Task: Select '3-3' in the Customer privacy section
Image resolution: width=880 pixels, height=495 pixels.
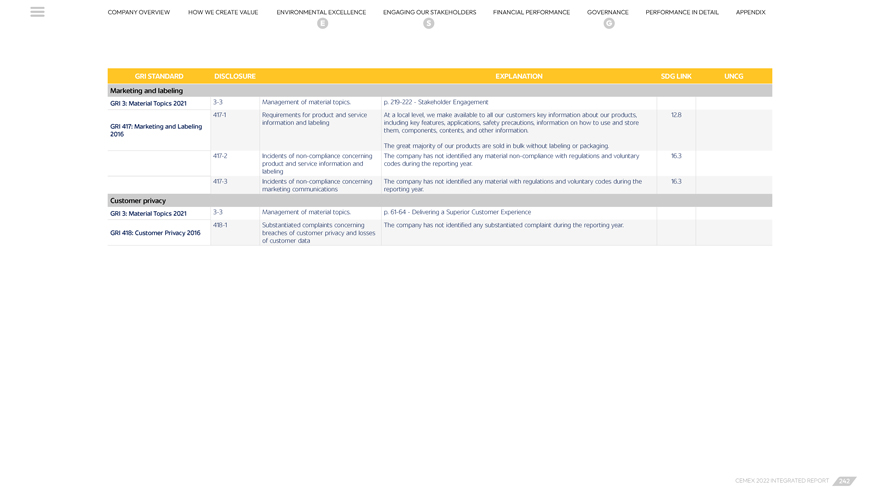Action: (218, 212)
